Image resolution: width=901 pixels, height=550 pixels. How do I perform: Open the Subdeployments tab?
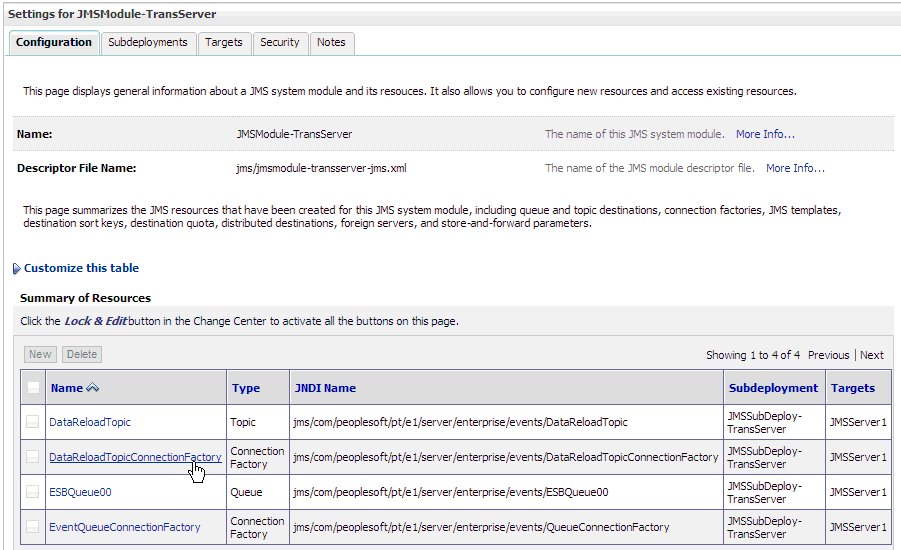pyautogui.click(x=148, y=43)
